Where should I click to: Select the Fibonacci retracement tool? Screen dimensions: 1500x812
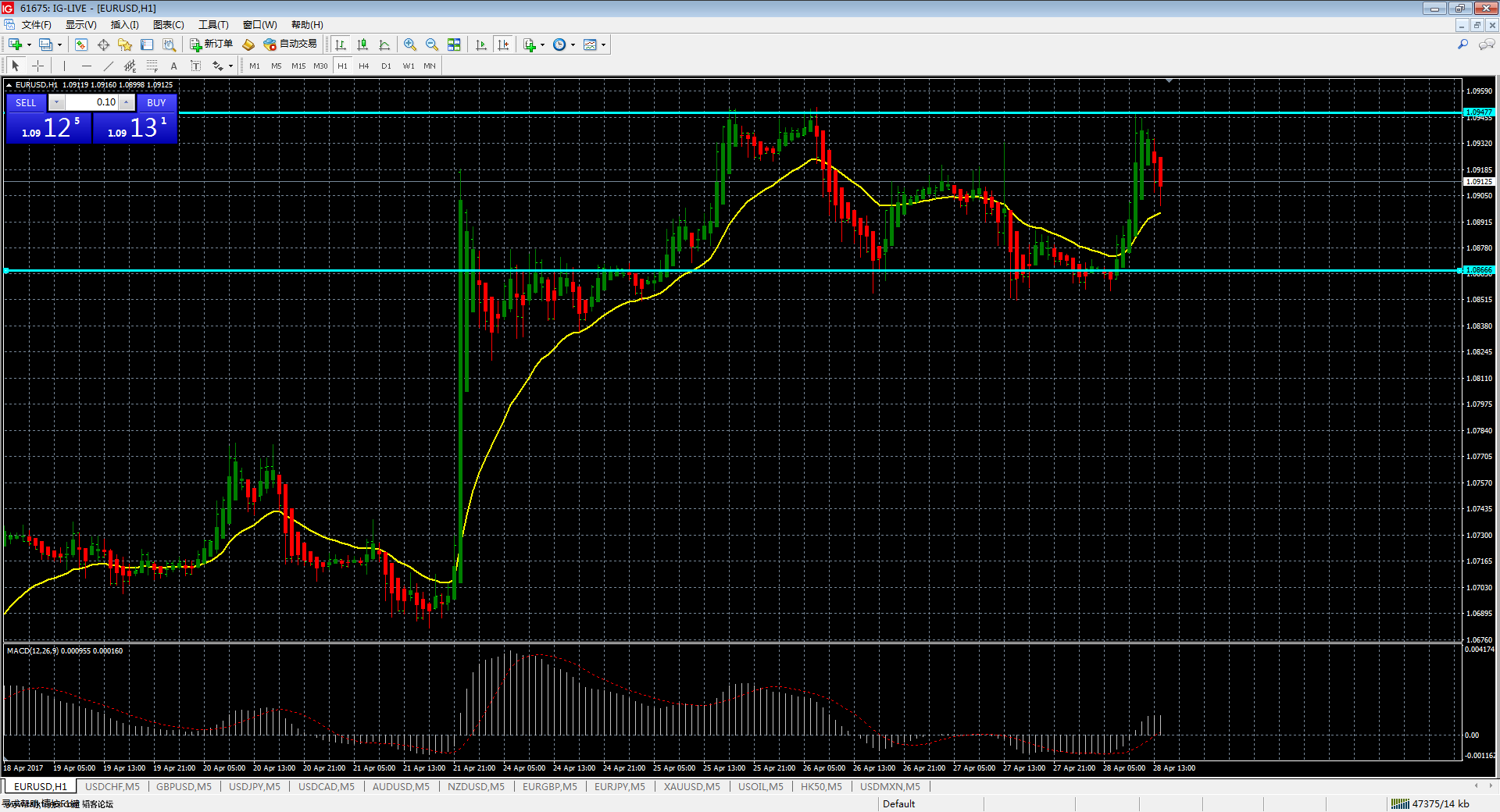pyautogui.click(x=152, y=66)
